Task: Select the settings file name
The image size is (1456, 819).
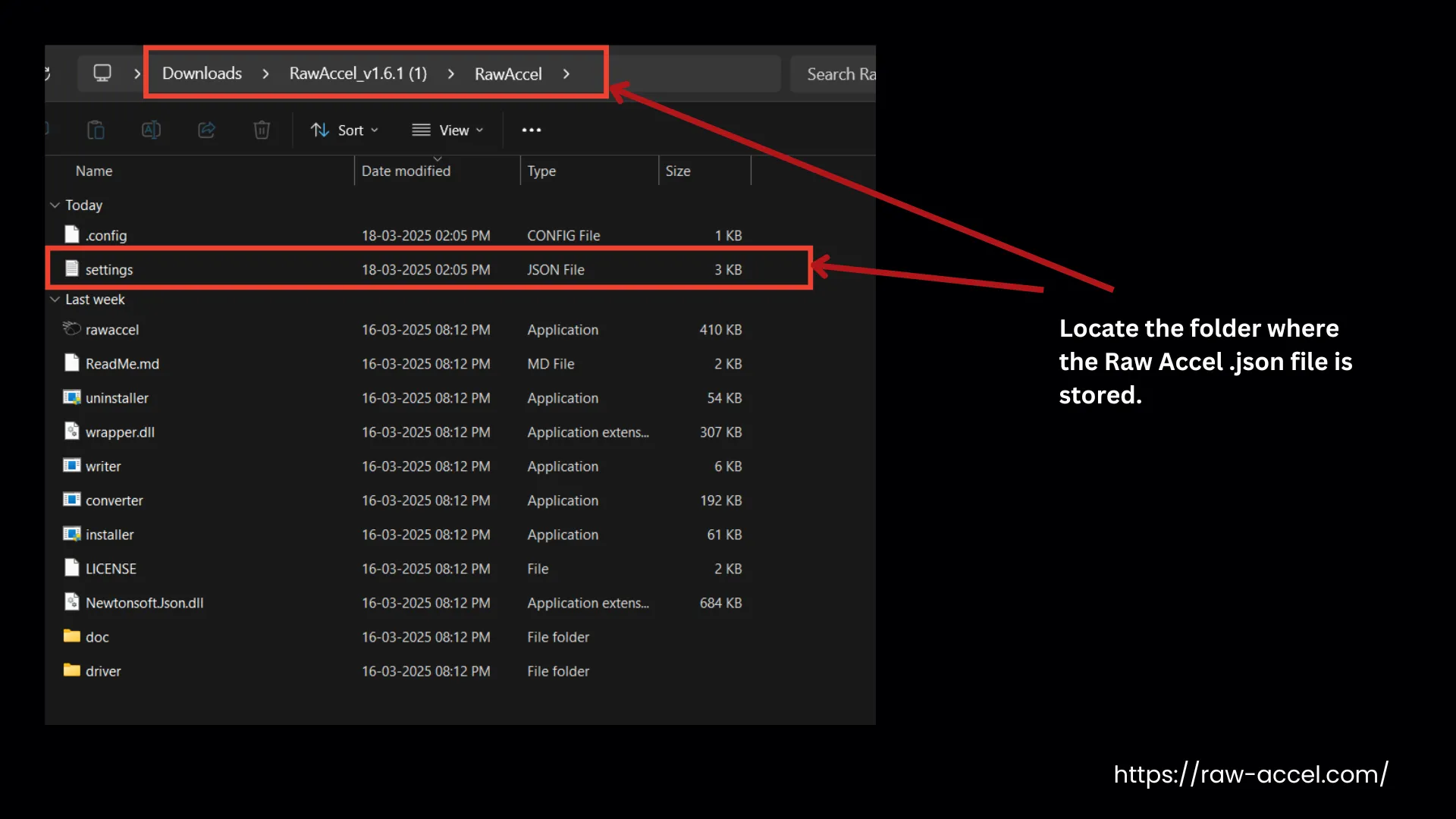Action: (109, 270)
